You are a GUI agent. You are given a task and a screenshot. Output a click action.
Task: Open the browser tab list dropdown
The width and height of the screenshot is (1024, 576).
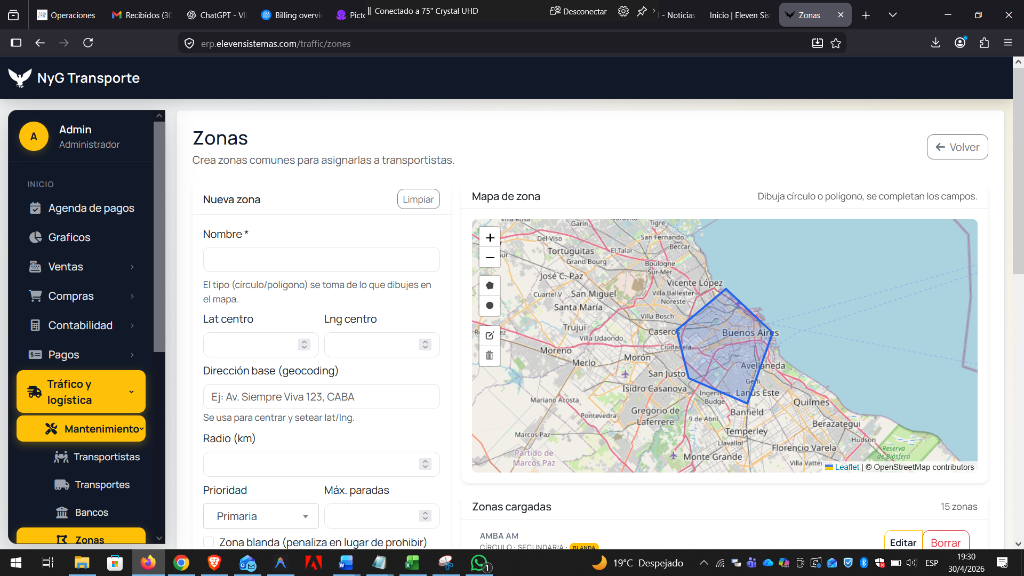893,14
